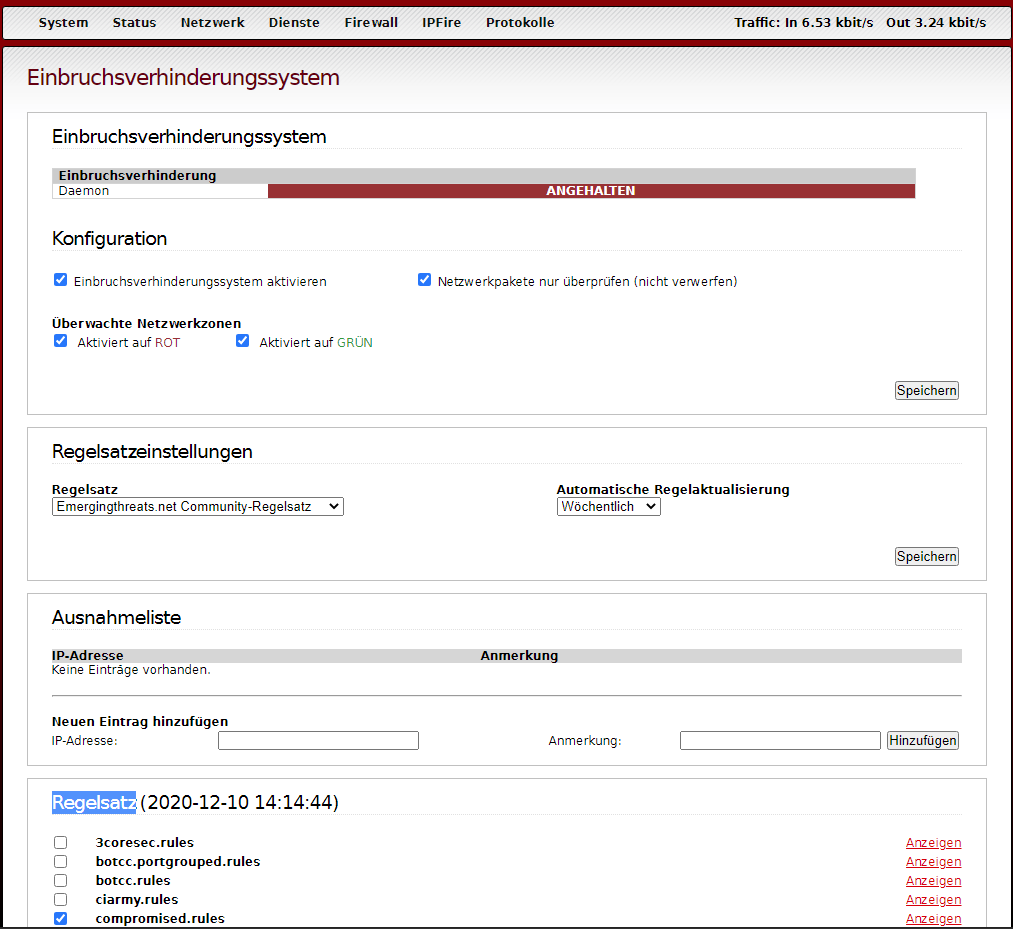Open the Automatische Regelaktualisierung dropdown
Viewport: 1013px width, 929px height.
coord(608,507)
